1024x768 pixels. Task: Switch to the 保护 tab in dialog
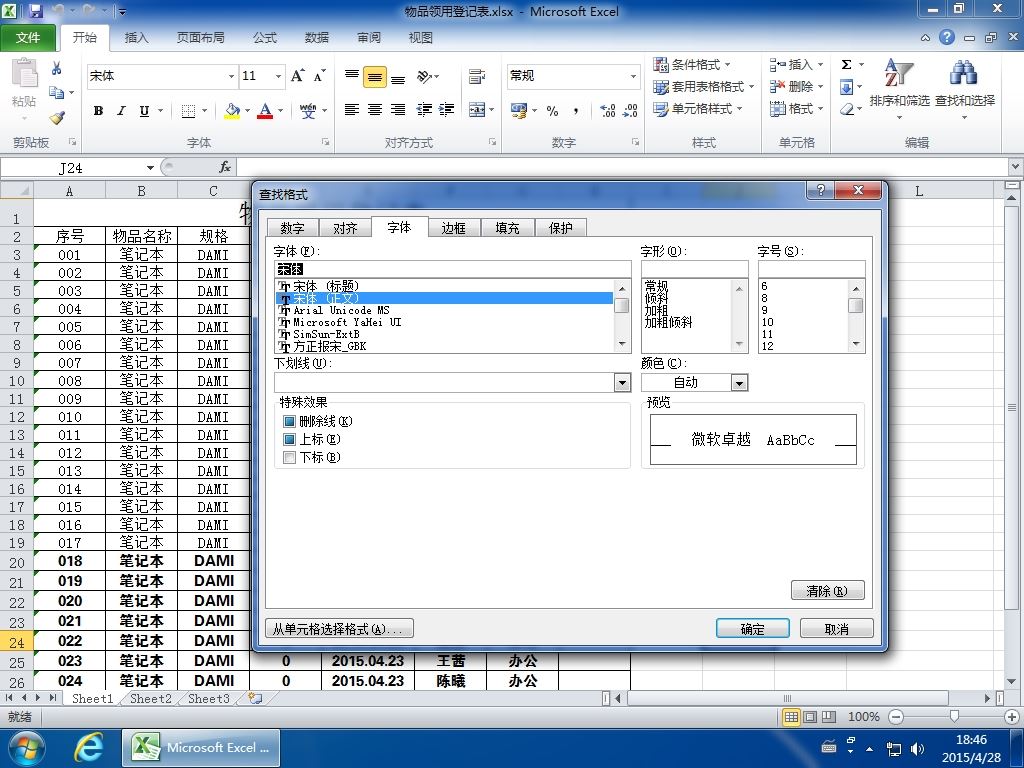tap(560, 228)
